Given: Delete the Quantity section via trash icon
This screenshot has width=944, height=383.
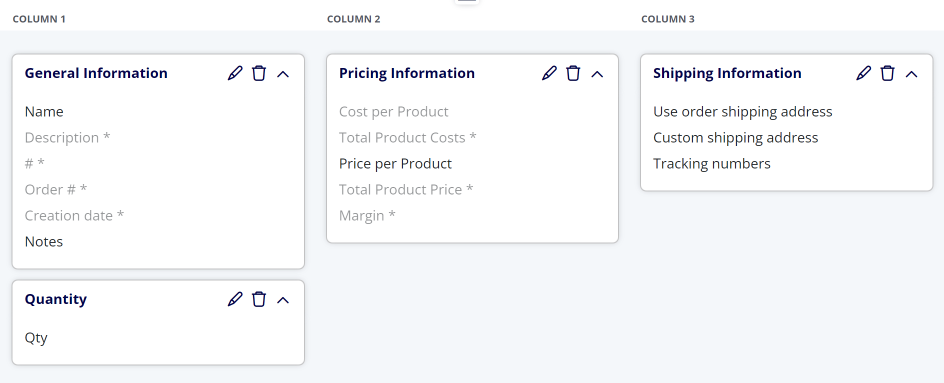Looking at the screenshot, I should tap(259, 299).
